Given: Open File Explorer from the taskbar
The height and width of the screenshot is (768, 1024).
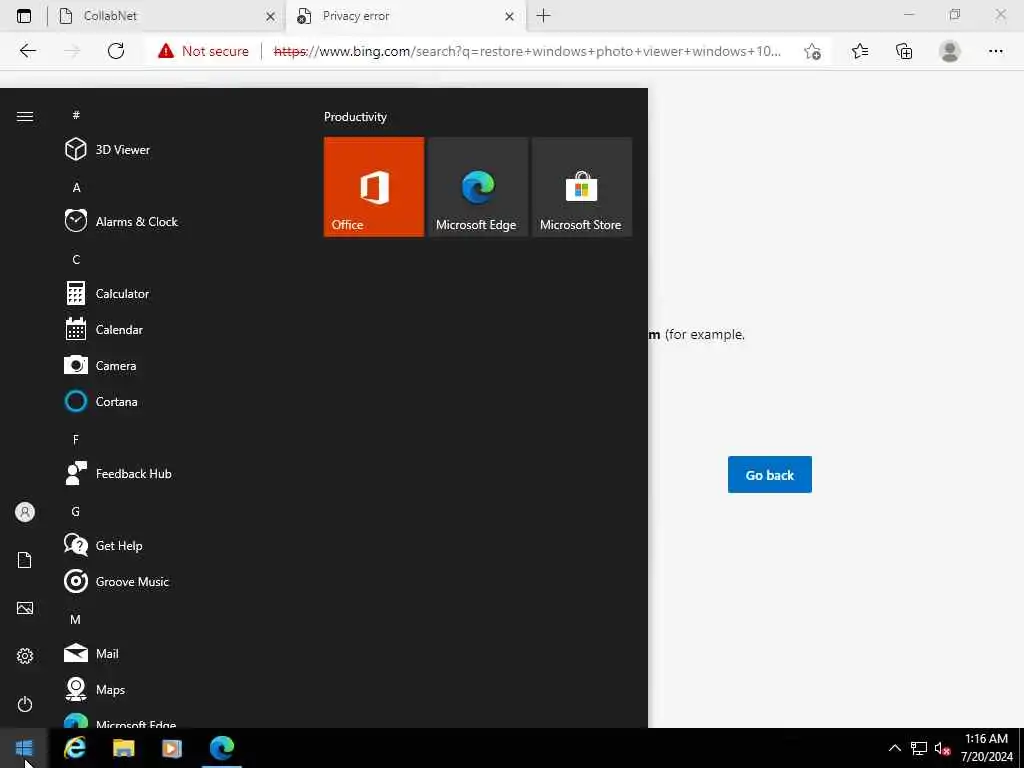Looking at the screenshot, I should [123, 748].
